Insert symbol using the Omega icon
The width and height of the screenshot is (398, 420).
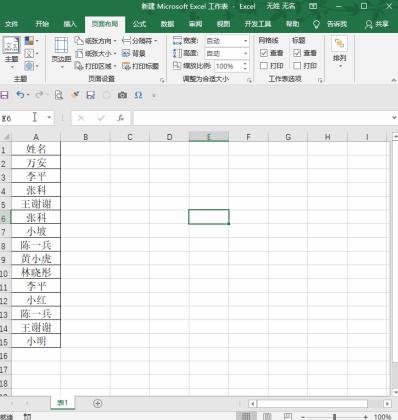click(x=138, y=95)
